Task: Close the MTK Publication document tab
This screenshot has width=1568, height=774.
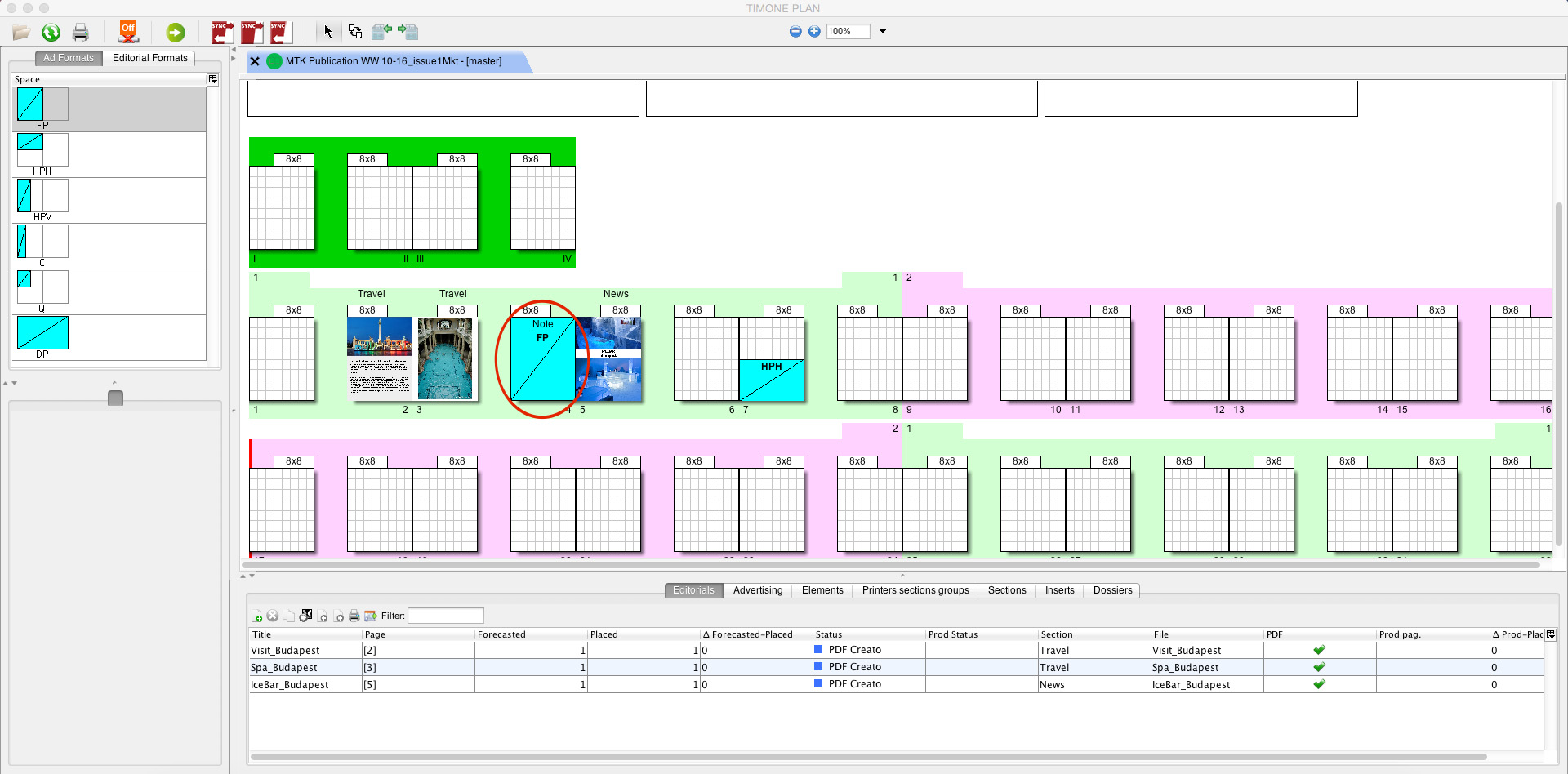Action: point(255,61)
